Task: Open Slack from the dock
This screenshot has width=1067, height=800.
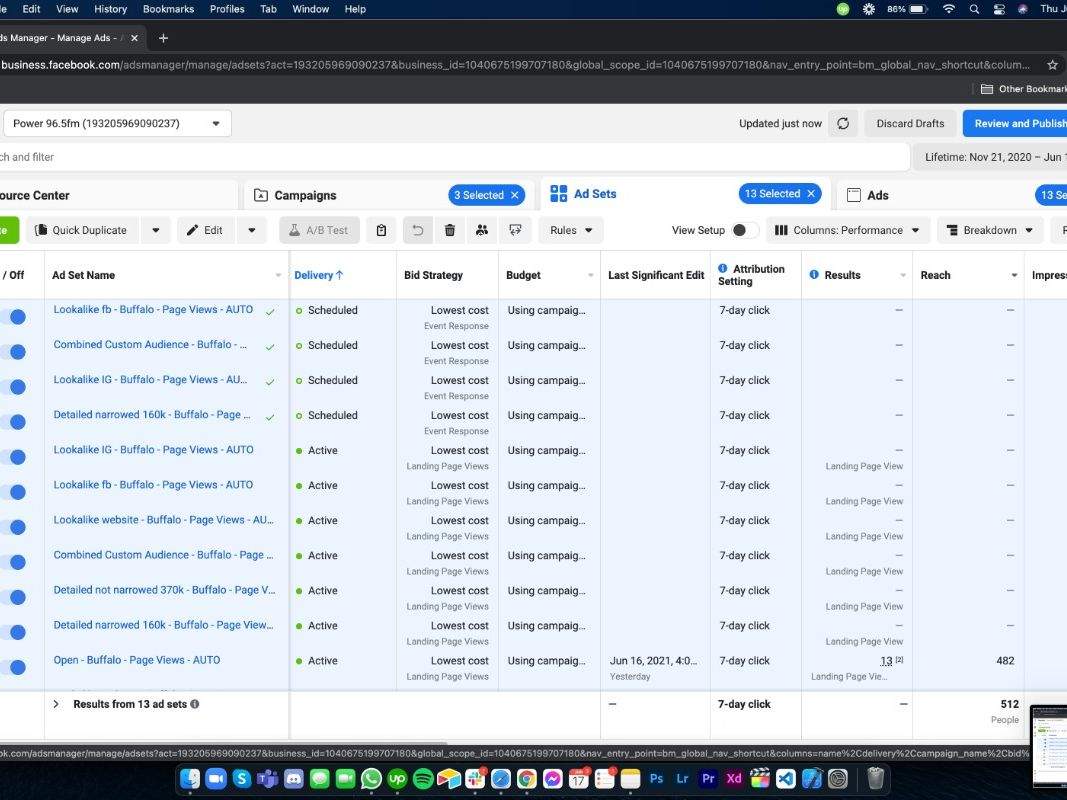Action: 474,778
